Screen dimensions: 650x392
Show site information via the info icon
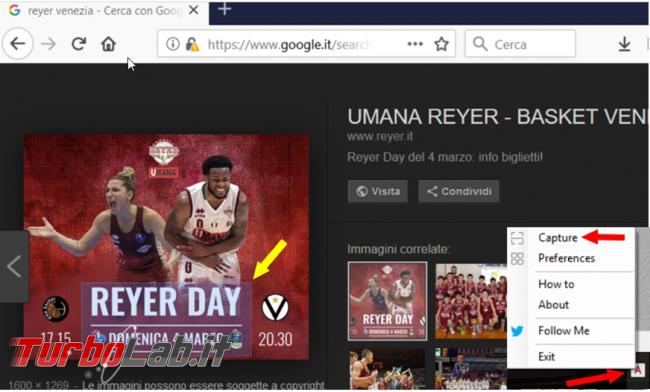pos(172,44)
